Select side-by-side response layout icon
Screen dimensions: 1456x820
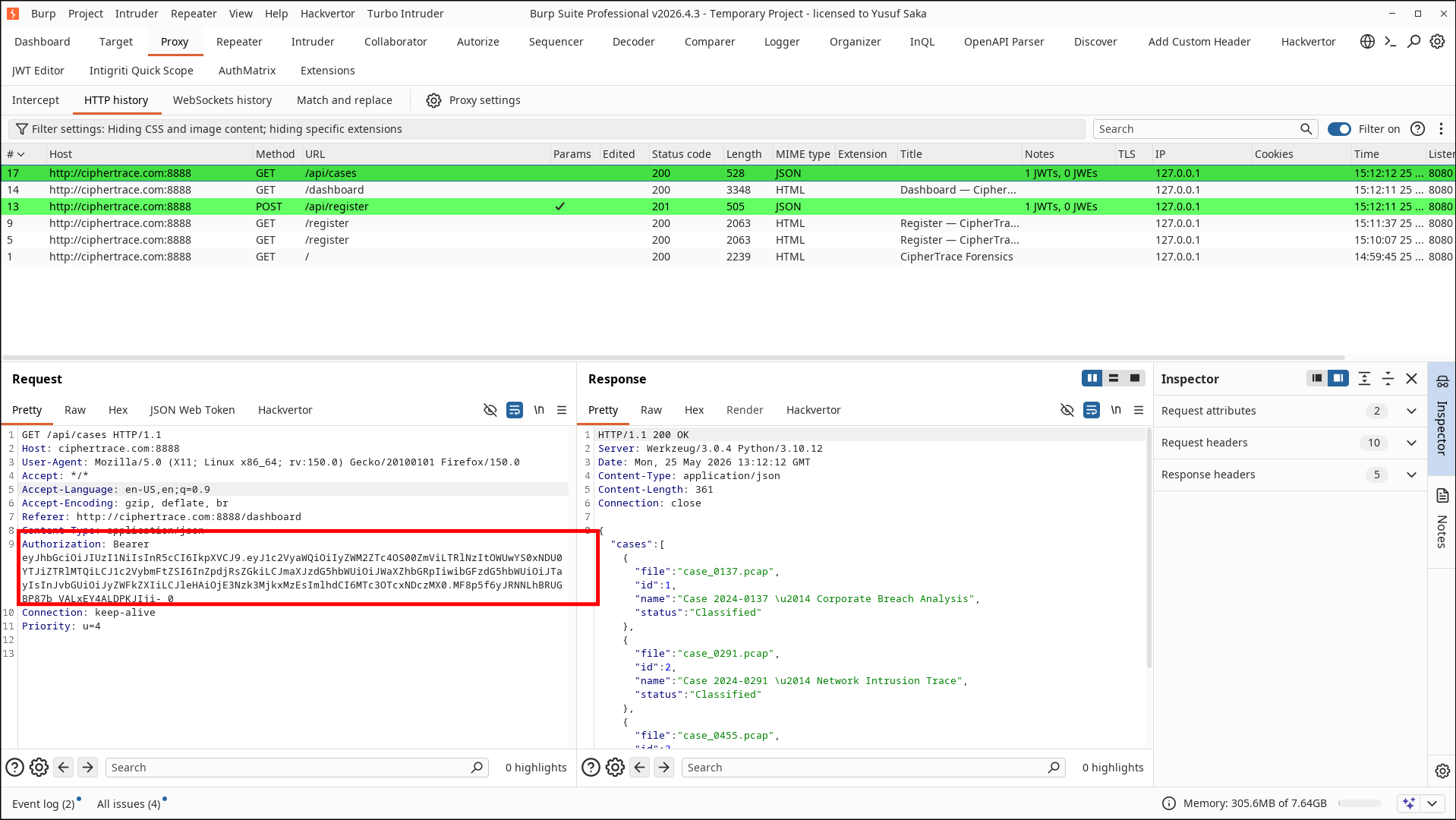coord(1092,378)
